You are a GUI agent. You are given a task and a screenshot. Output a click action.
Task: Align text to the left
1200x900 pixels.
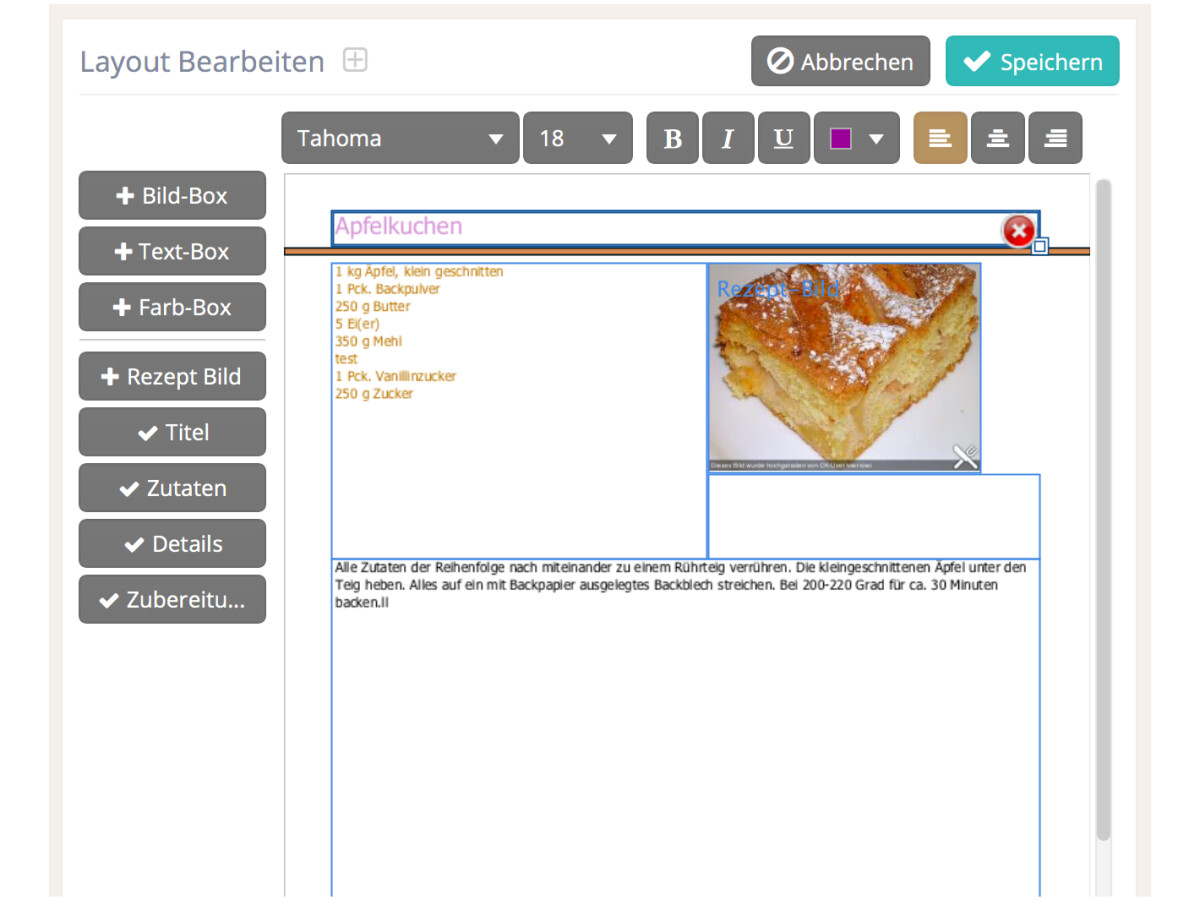click(x=940, y=138)
